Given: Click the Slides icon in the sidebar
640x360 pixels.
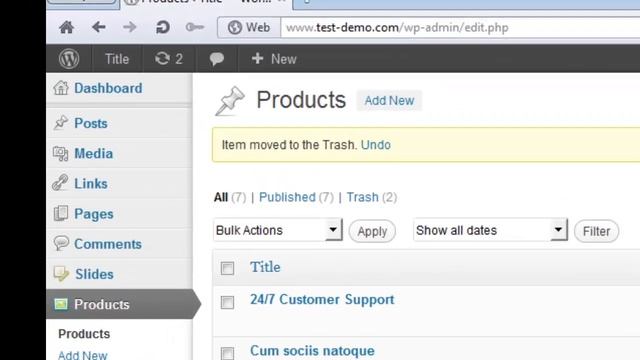Looking at the screenshot, I should click(61, 274).
